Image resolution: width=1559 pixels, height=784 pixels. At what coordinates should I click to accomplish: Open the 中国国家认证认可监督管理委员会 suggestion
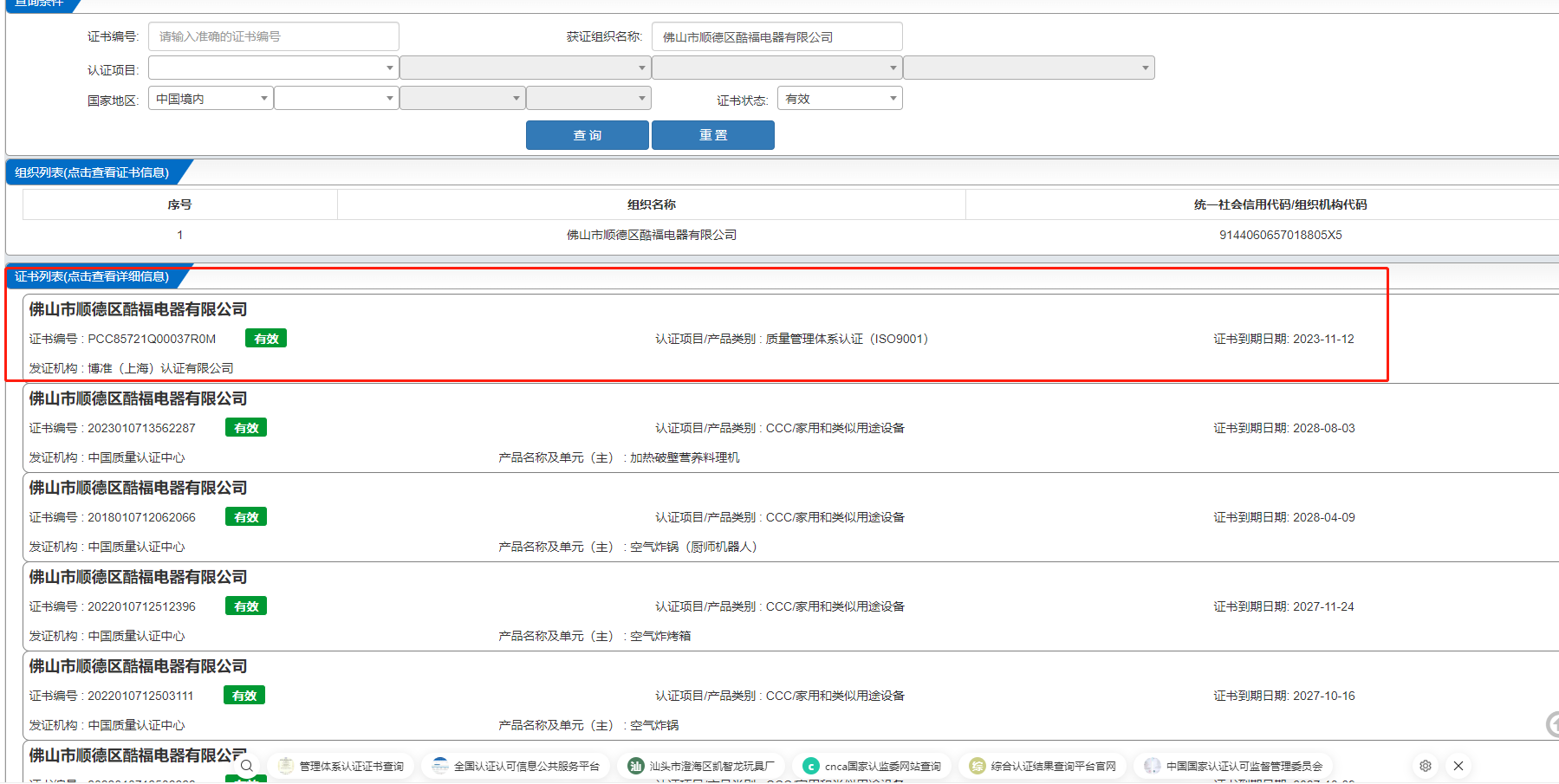(1233, 766)
